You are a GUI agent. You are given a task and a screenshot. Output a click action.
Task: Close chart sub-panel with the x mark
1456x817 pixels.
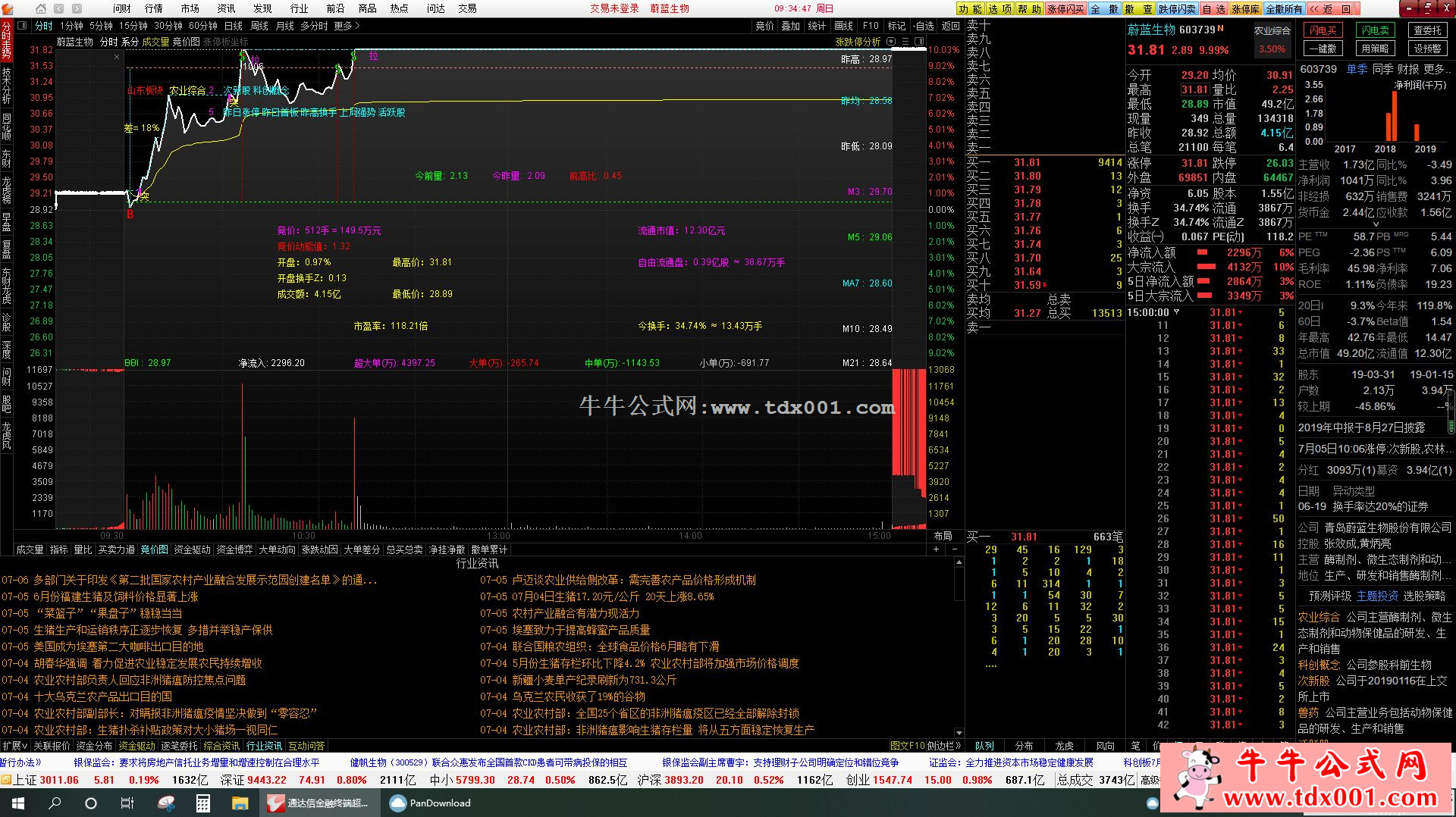117,57
